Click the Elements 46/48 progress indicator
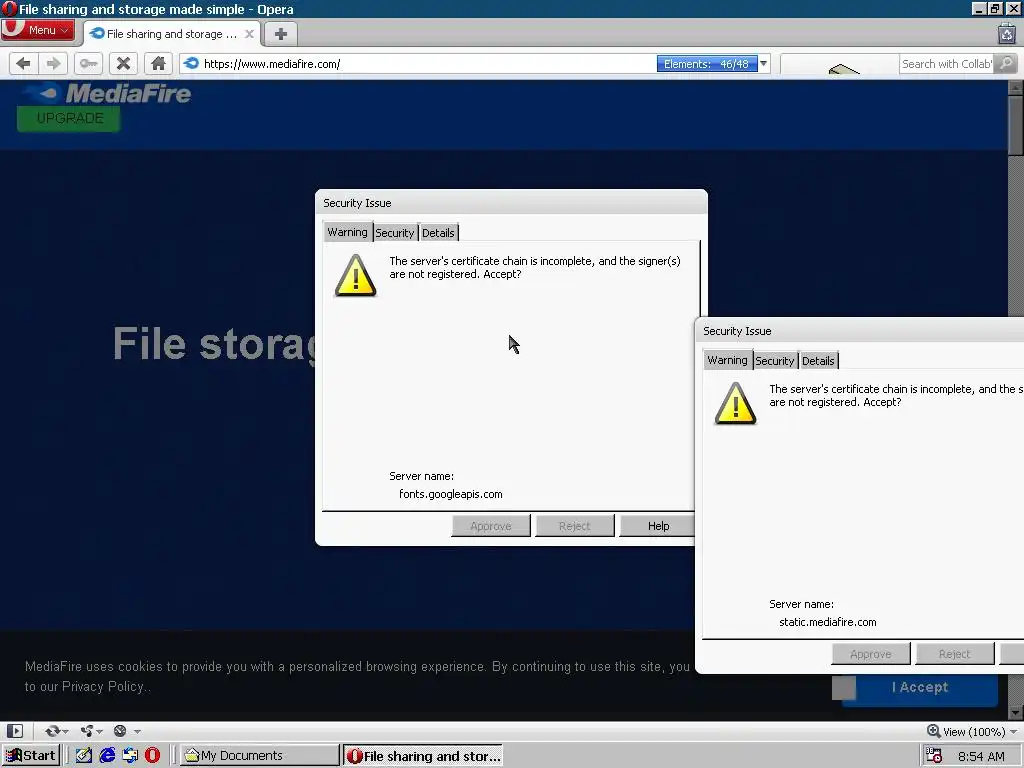1024x768 pixels. click(x=707, y=64)
